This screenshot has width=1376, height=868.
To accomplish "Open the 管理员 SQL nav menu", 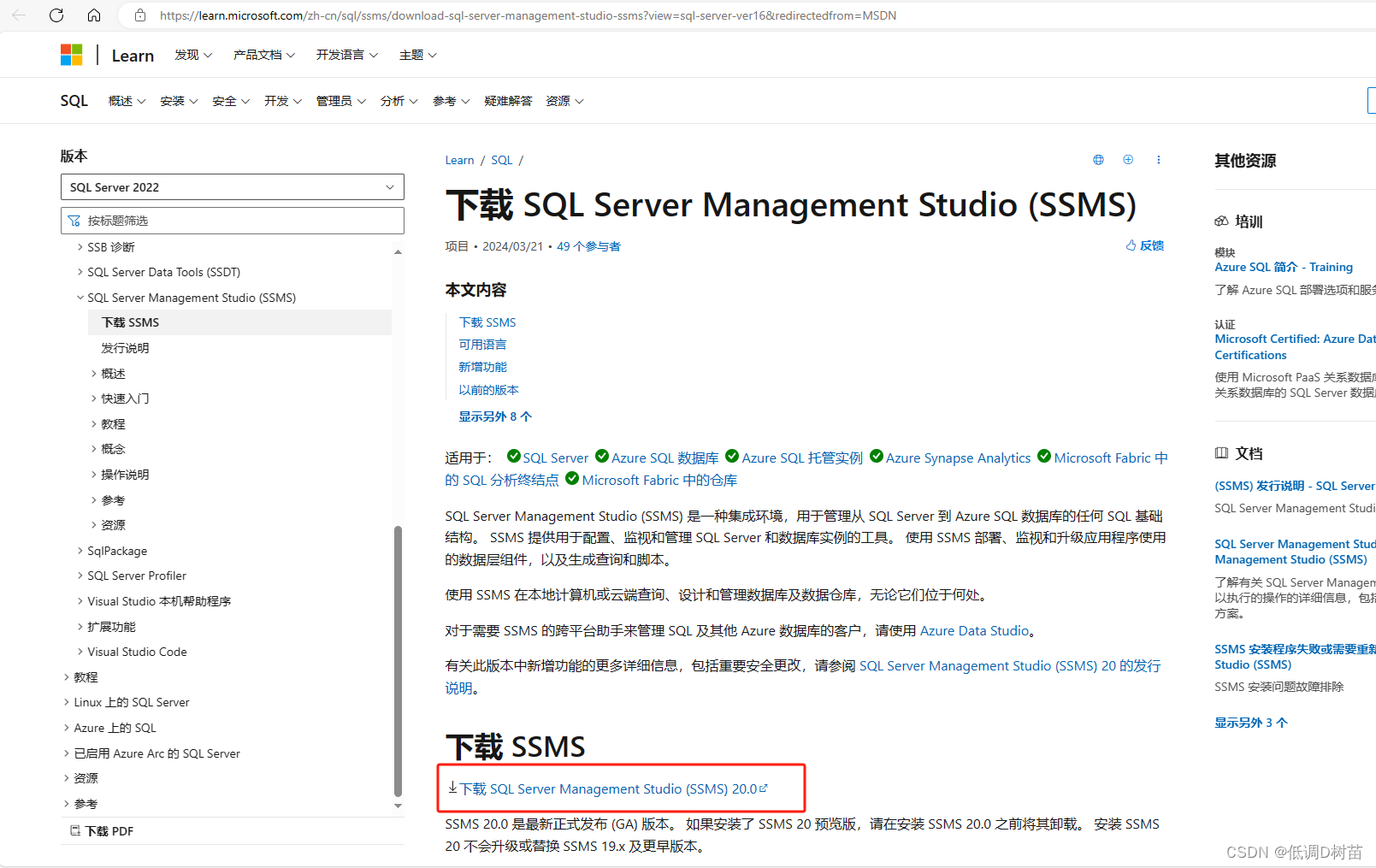I will [340, 101].
